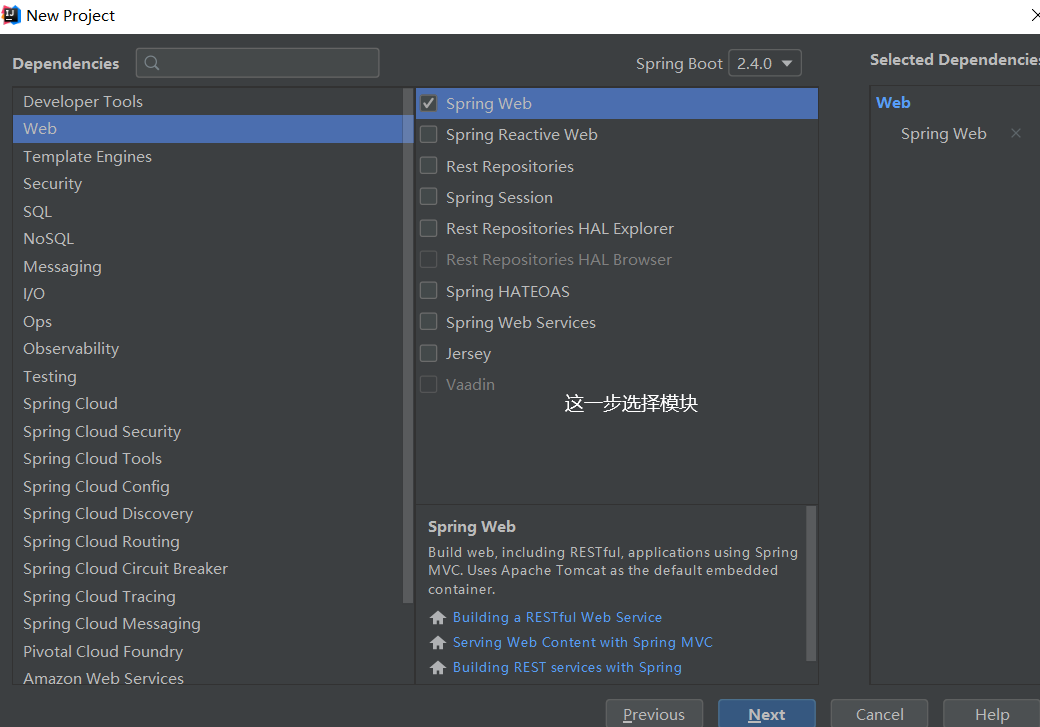Open the Template Engines category
1040x727 pixels.
coord(208,157)
